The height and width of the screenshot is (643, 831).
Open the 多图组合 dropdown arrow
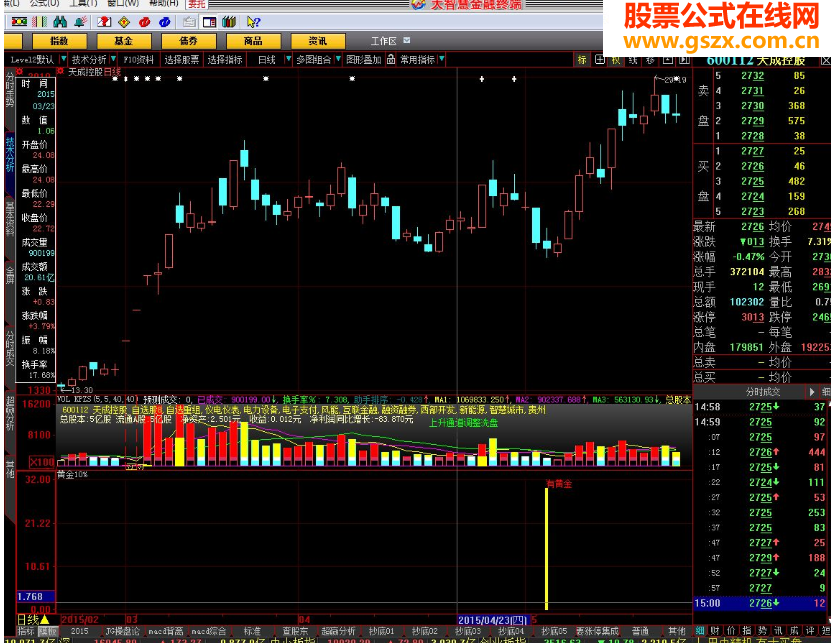pyautogui.click(x=338, y=59)
